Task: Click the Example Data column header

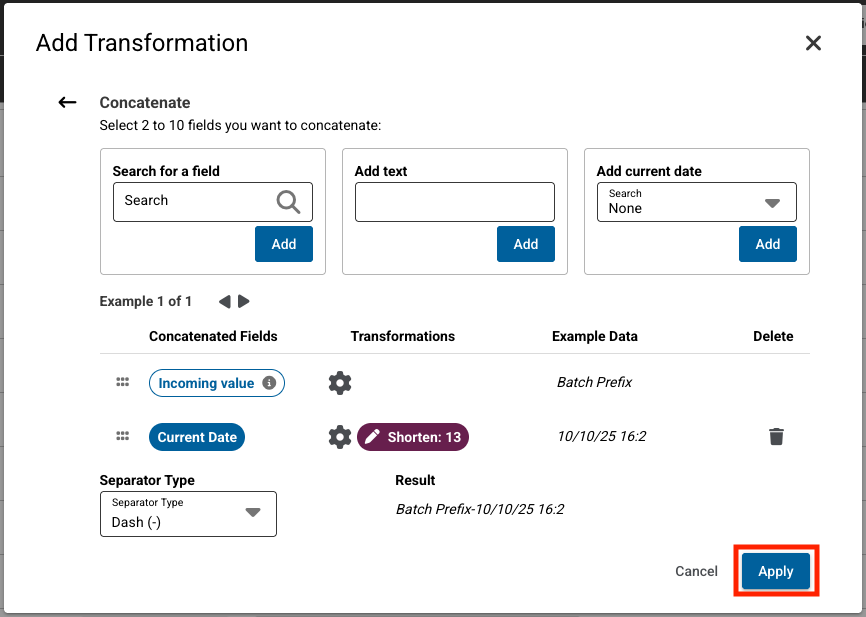Action: 595,336
